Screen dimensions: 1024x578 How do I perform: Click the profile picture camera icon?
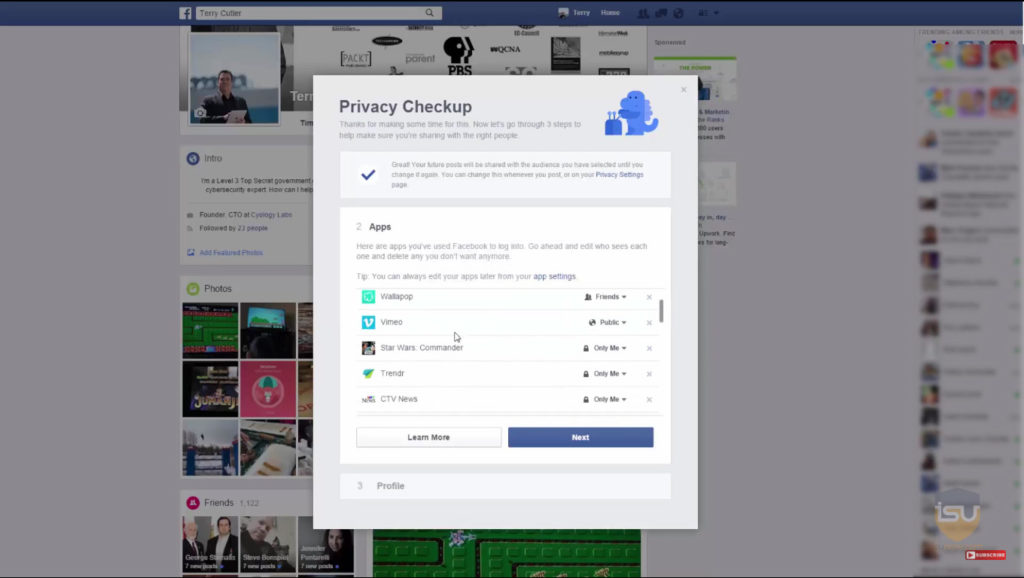tap(200, 113)
